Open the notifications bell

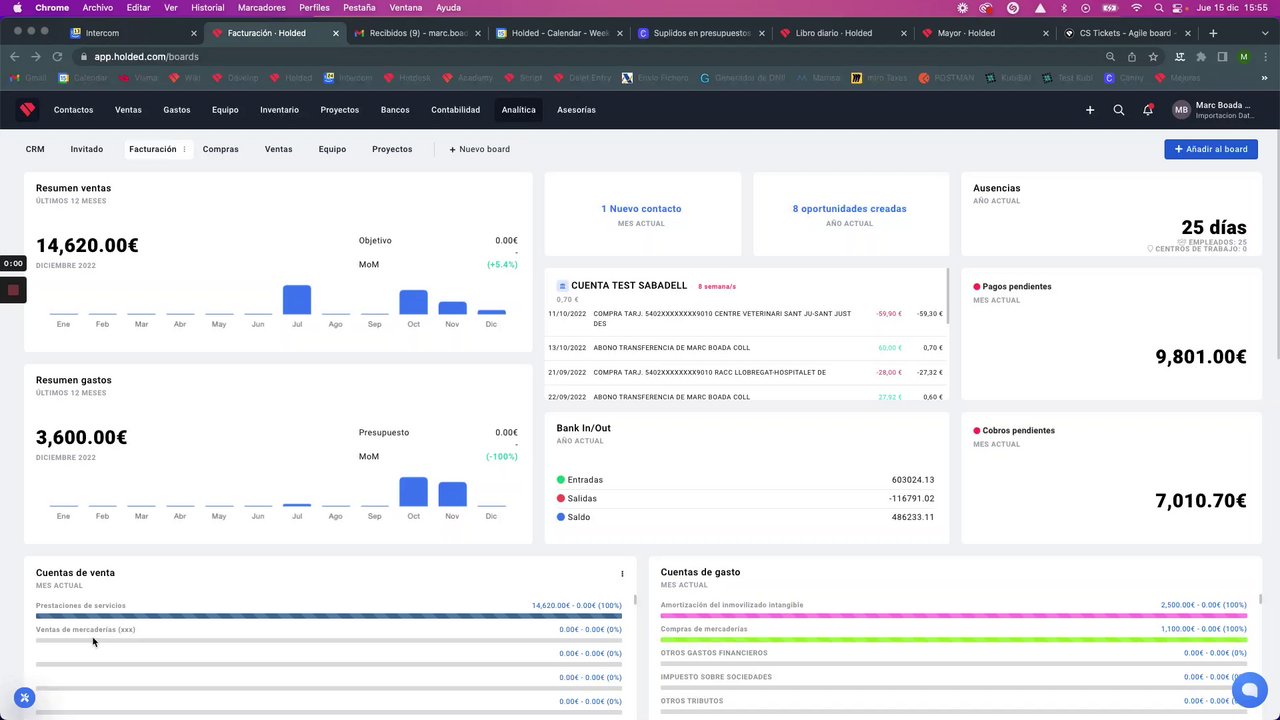[x=1148, y=110]
